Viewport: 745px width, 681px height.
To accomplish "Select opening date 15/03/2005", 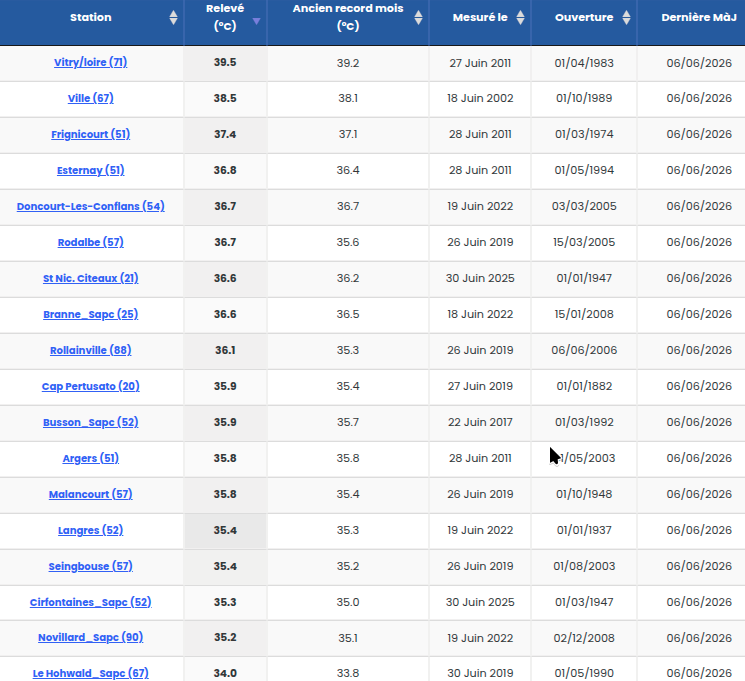I will [x=584, y=242].
